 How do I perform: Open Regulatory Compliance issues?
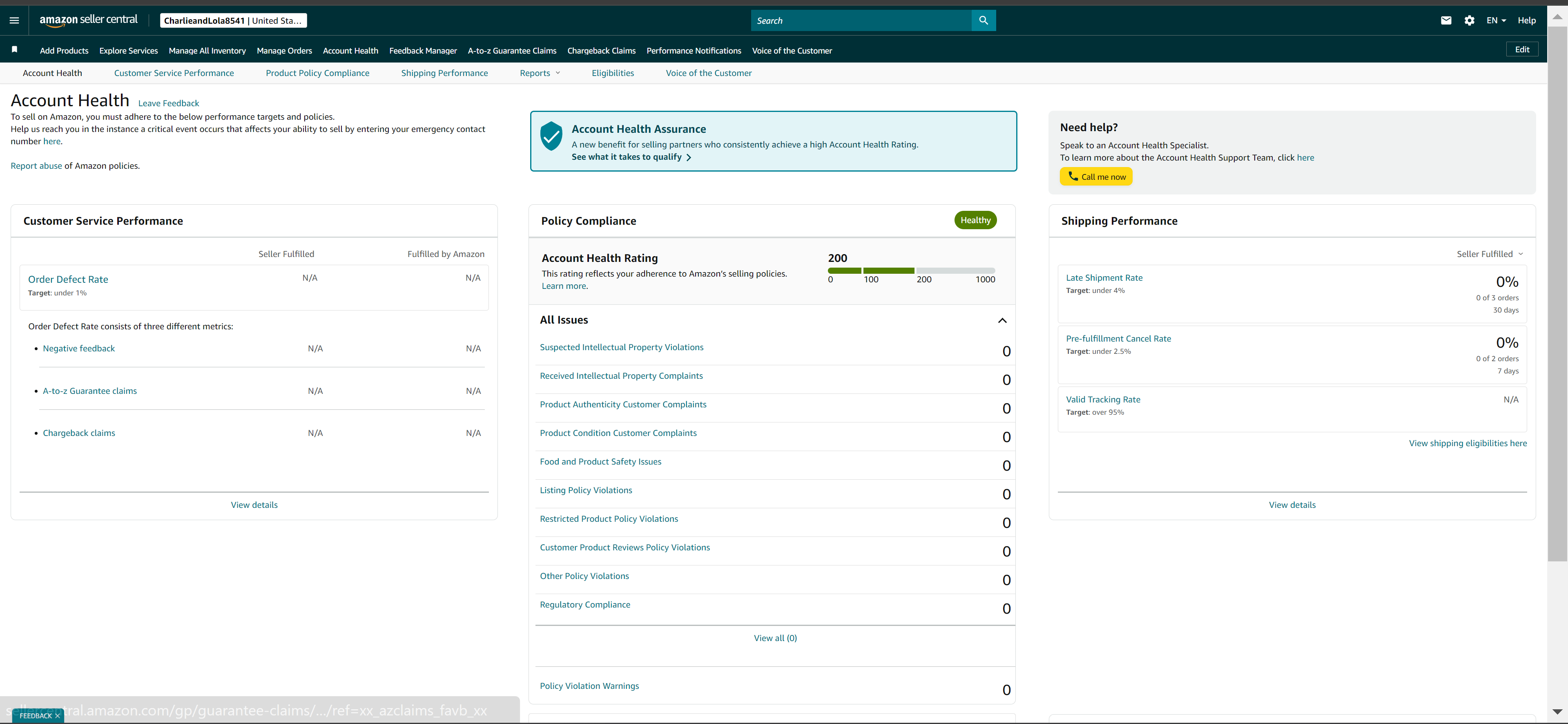tap(585, 605)
